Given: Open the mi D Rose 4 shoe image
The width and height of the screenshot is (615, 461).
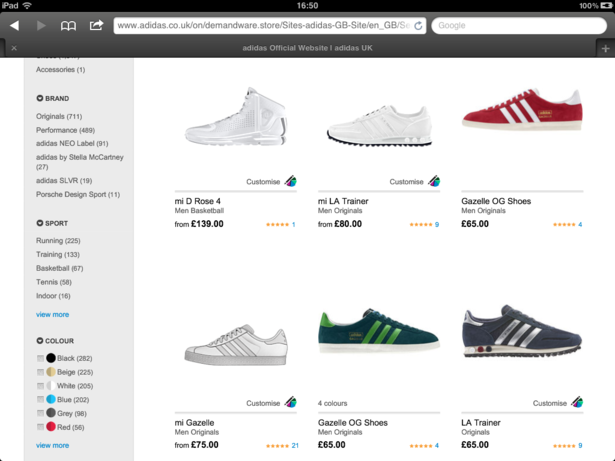Looking at the screenshot, I should (x=236, y=117).
